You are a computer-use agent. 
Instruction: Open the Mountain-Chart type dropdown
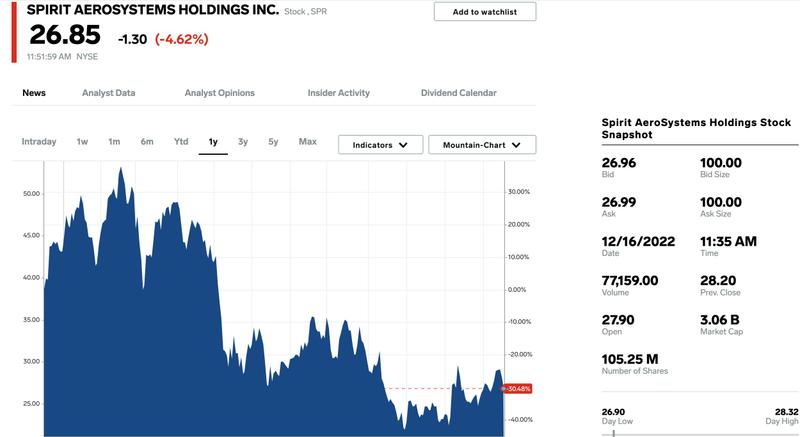[482, 145]
